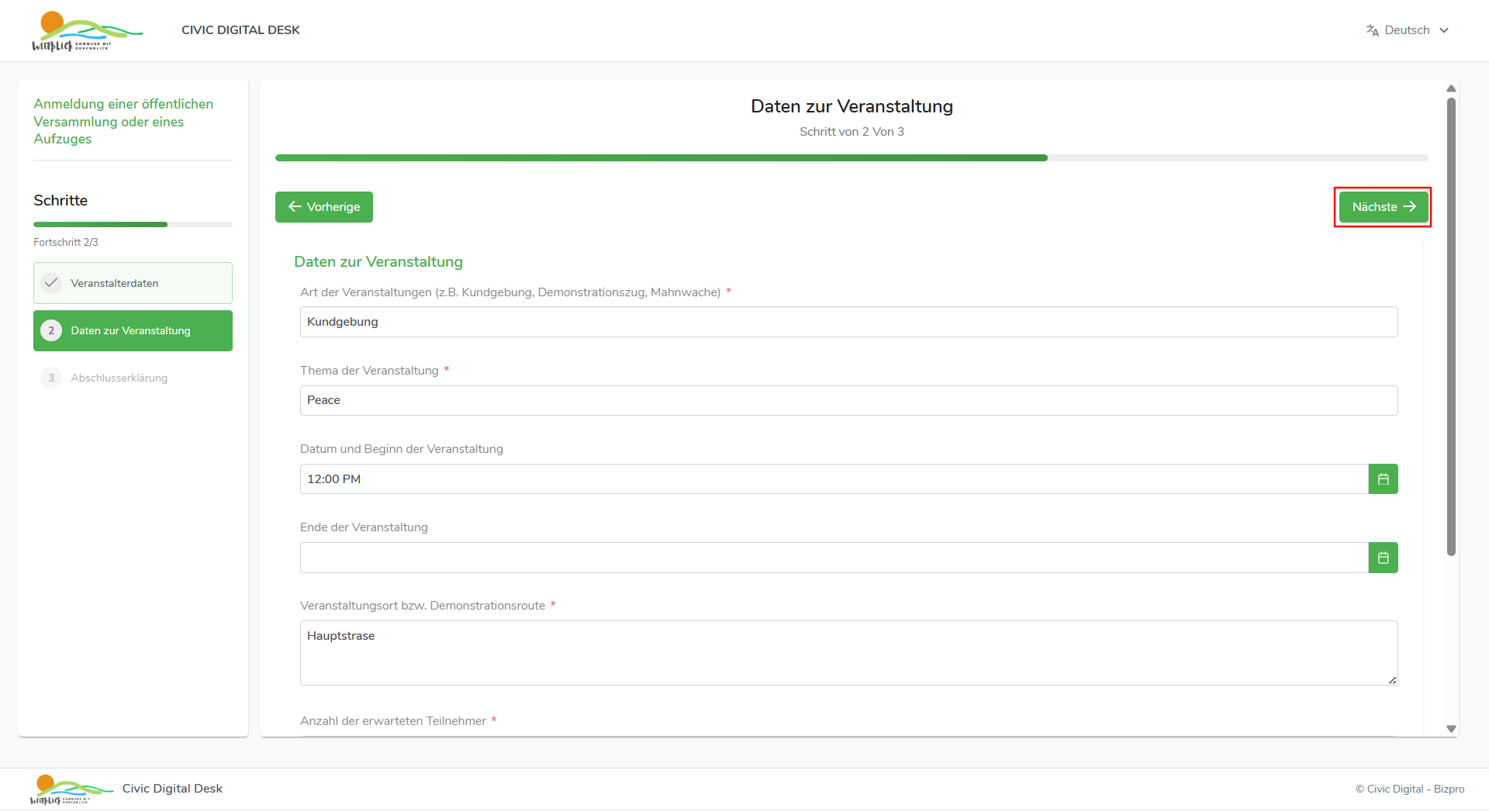
Task: Select Abschlusserklärung step in sidebar
Action: pyautogui.click(x=119, y=378)
